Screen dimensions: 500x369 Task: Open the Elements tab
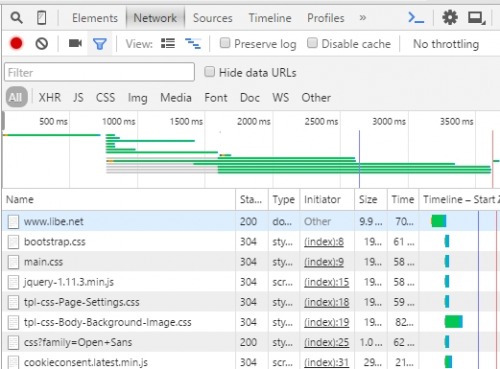[x=95, y=18]
